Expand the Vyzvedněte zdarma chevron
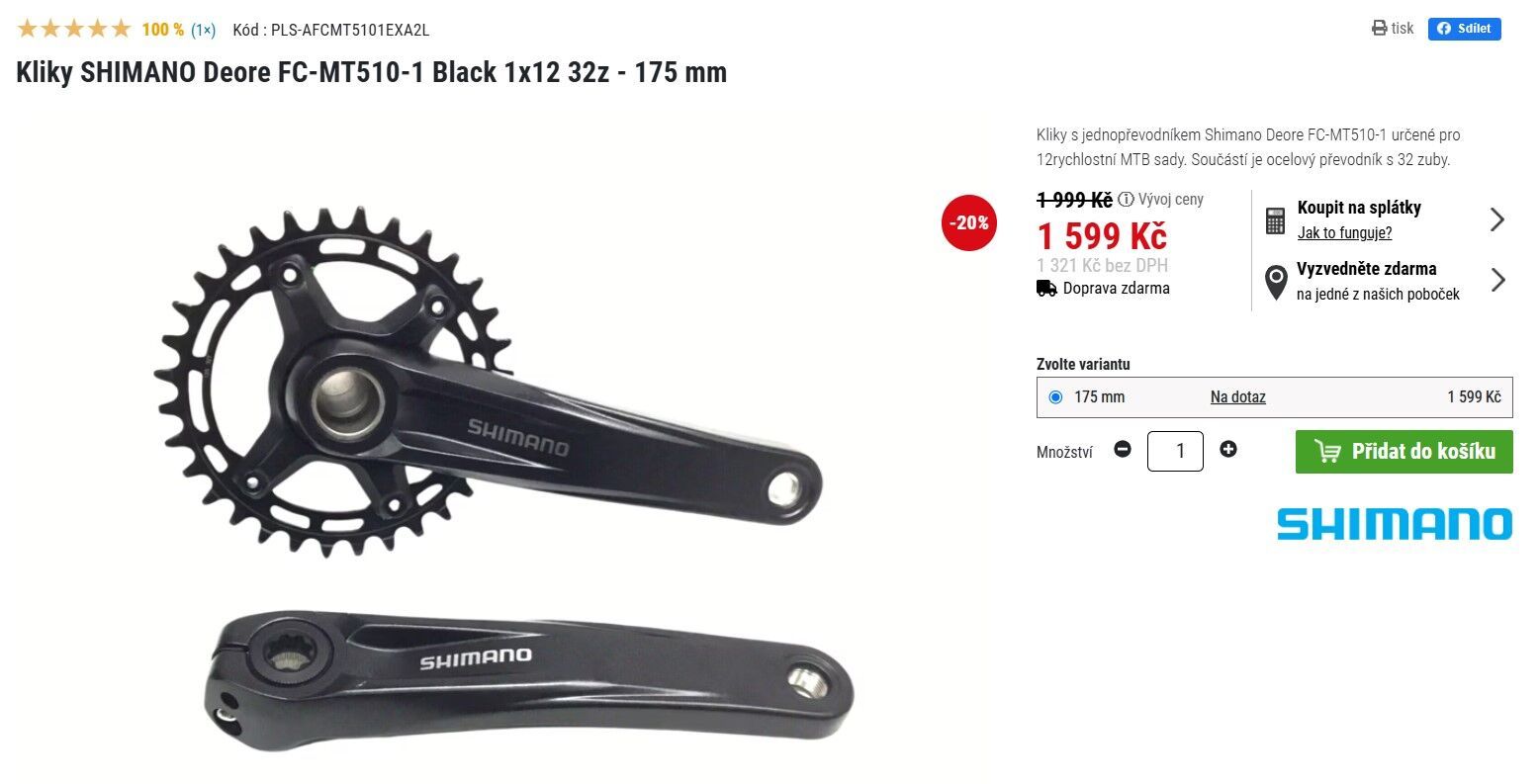This screenshot has width=1539, height=784. (x=1497, y=281)
